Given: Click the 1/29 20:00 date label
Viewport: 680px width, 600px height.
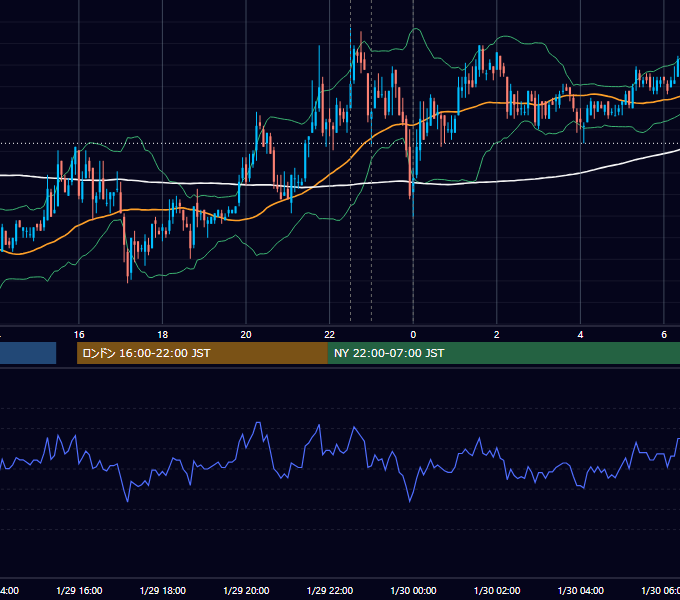Looking at the screenshot, I should click(x=246, y=591).
